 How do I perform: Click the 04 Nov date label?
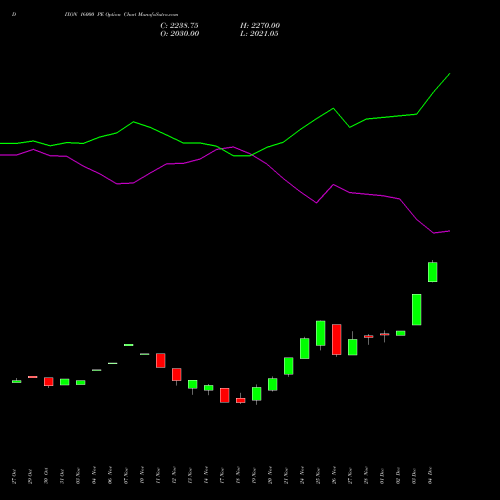click(x=94, y=475)
